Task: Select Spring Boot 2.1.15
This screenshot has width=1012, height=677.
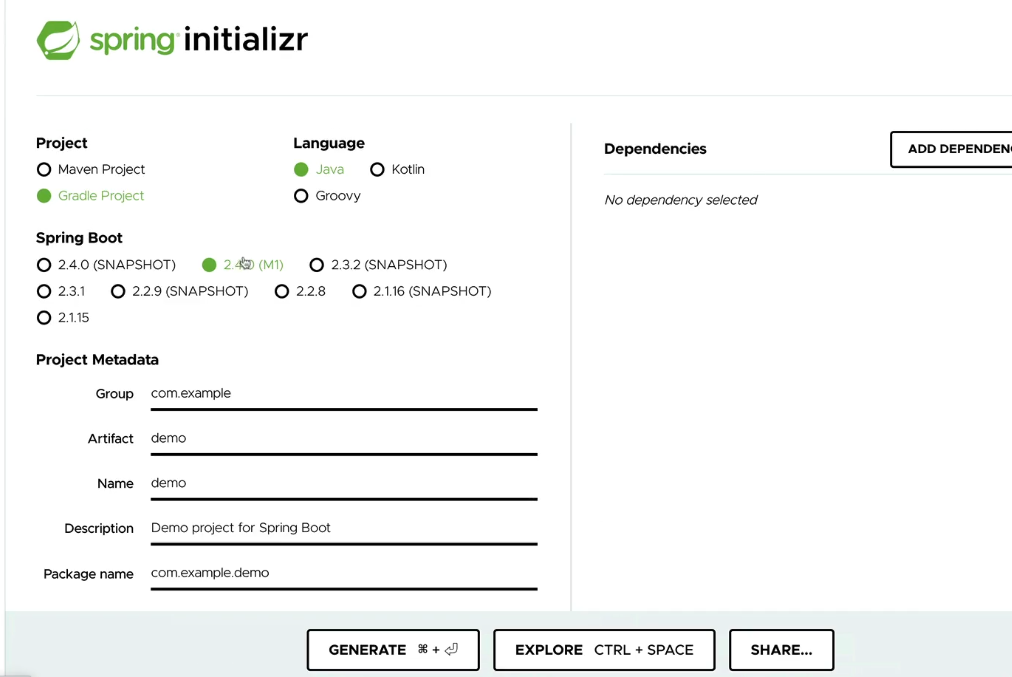Action: click(x=44, y=318)
